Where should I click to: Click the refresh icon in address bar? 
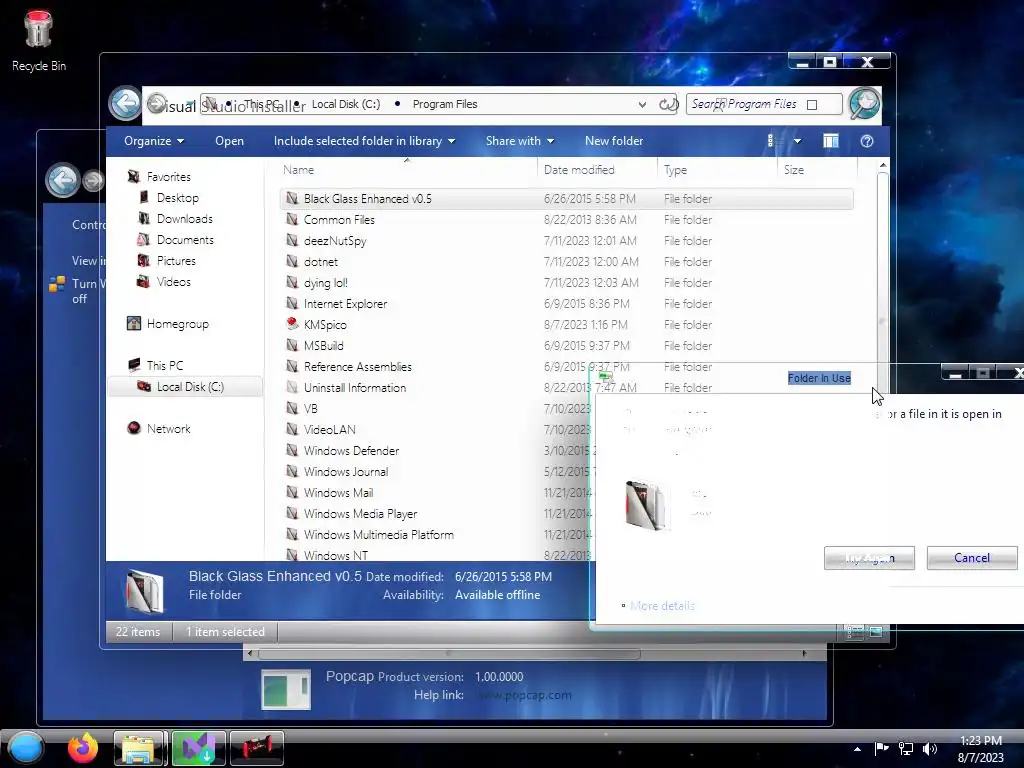click(x=667, y=104)
